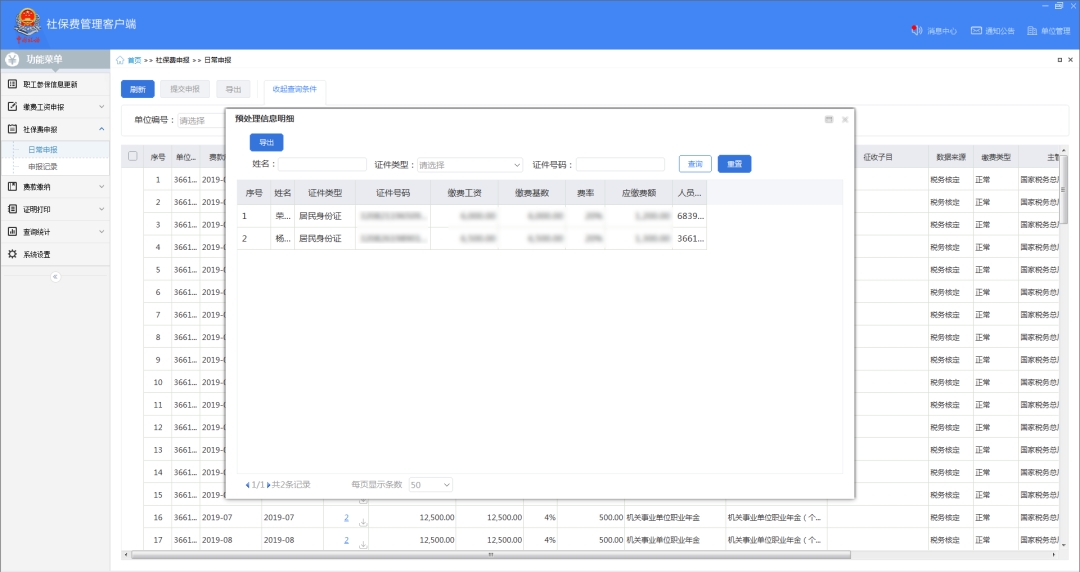The image size is (1080, 572).
Task: Select 申报记录 in the sidebar
Action: click(x=43, y=167)
